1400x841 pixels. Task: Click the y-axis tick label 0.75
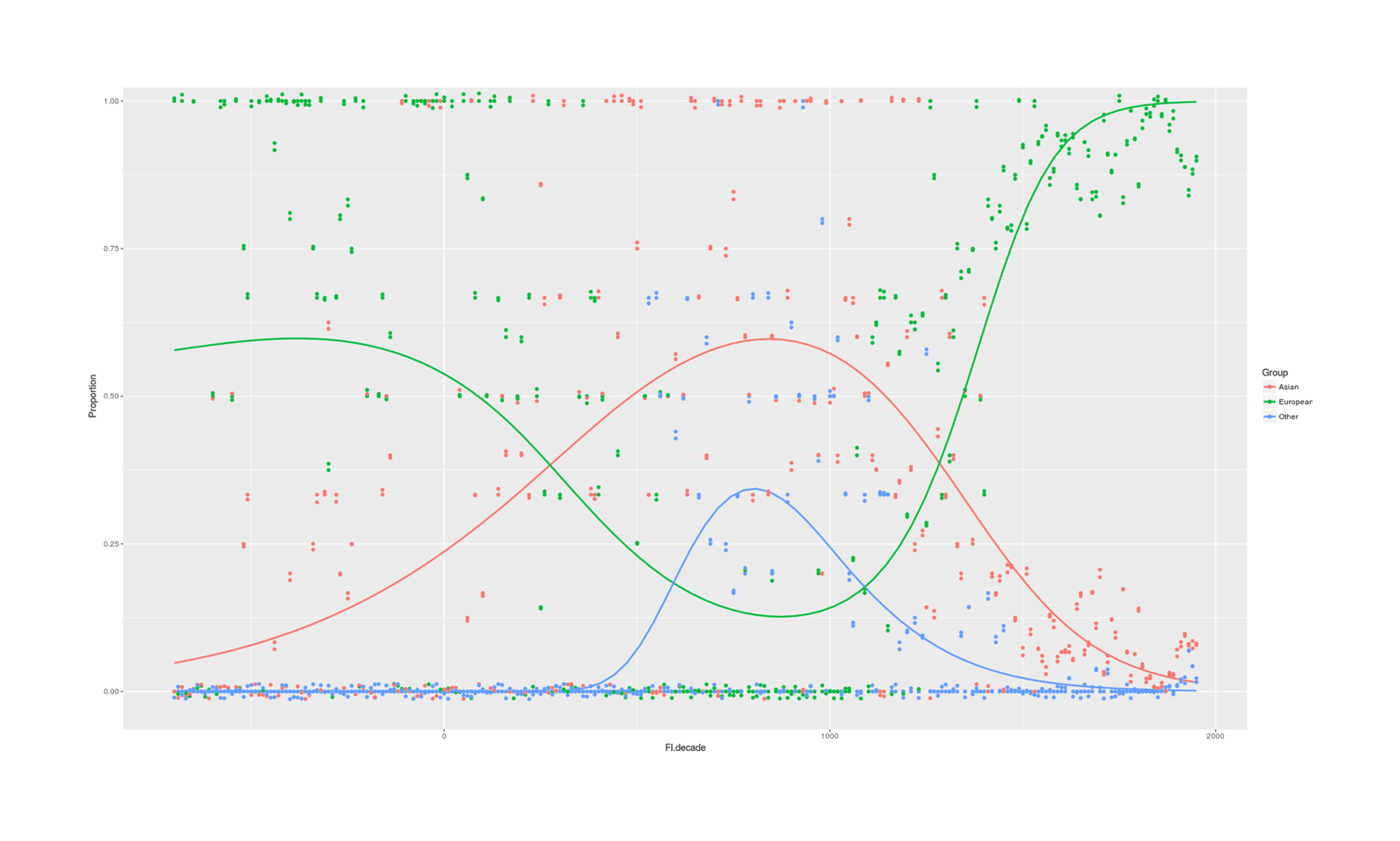pos(111,249)
